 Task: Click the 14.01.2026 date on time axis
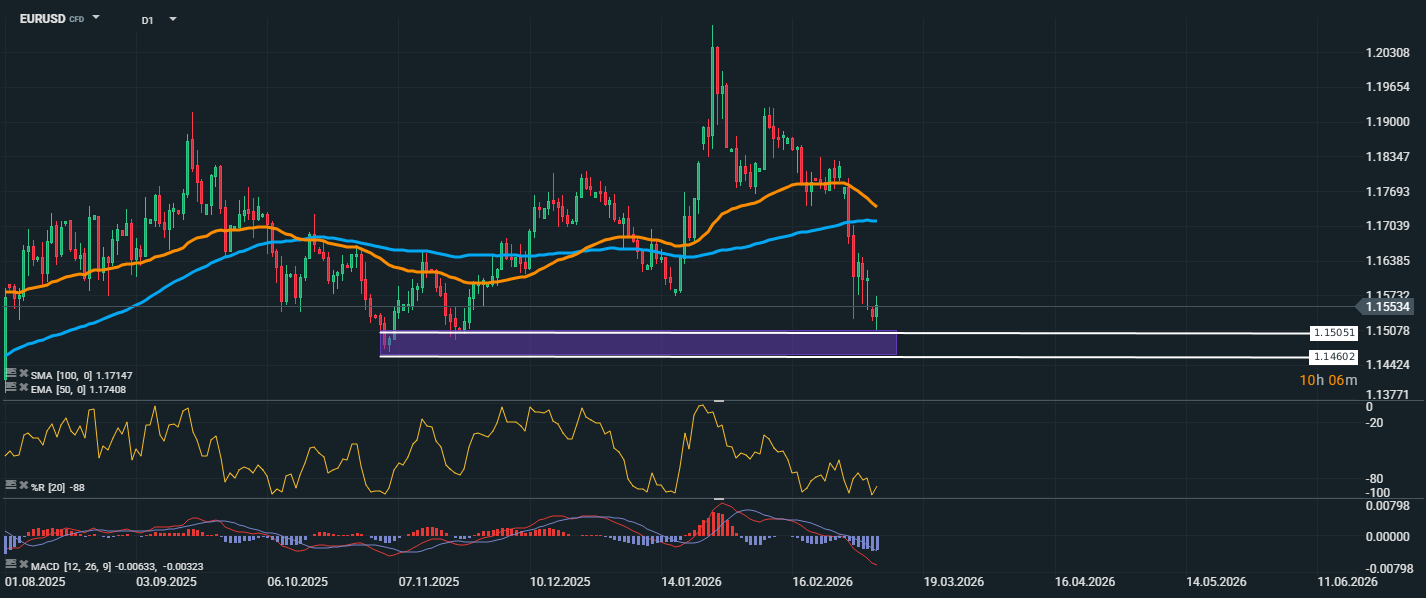tap(692, 581)
